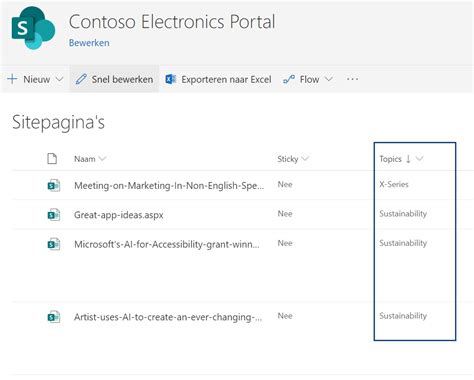Click the Topics sort arrow
The width and height of the screenshot is (474, 380).
(408, 159)
